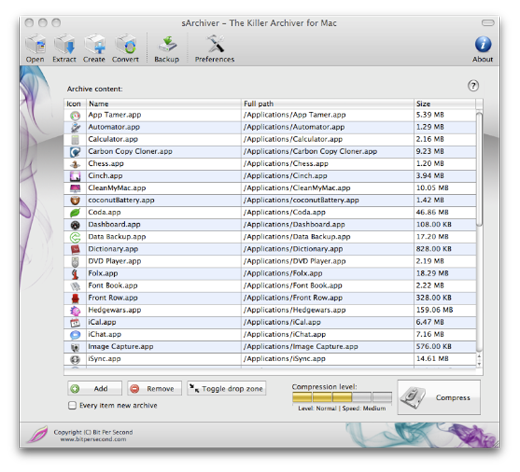Viewport: 520px width, 472px height.
Task: Click the 108.00 KB size cell
Action: (x=445, y=225)
